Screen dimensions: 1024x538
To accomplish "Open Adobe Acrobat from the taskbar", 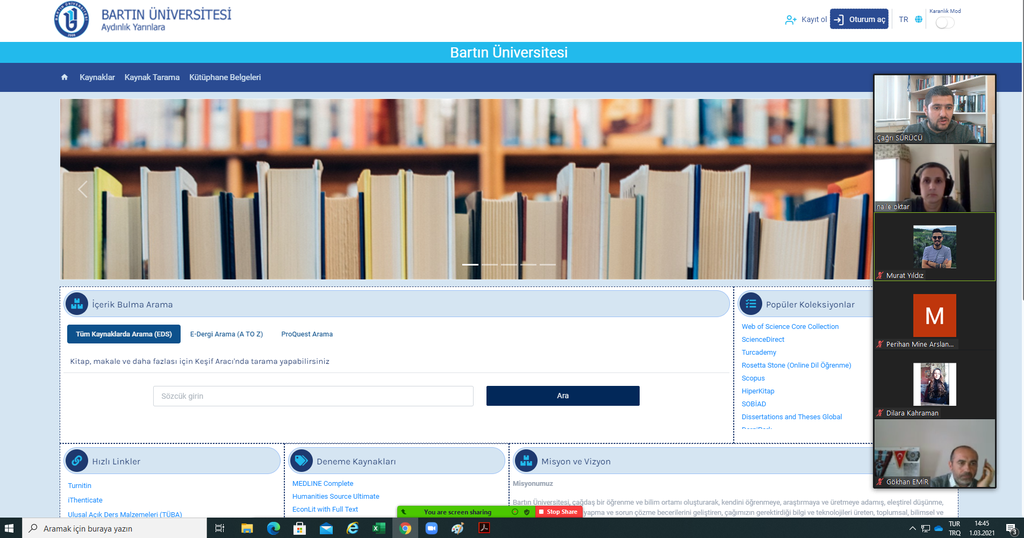I will [484, 528].
